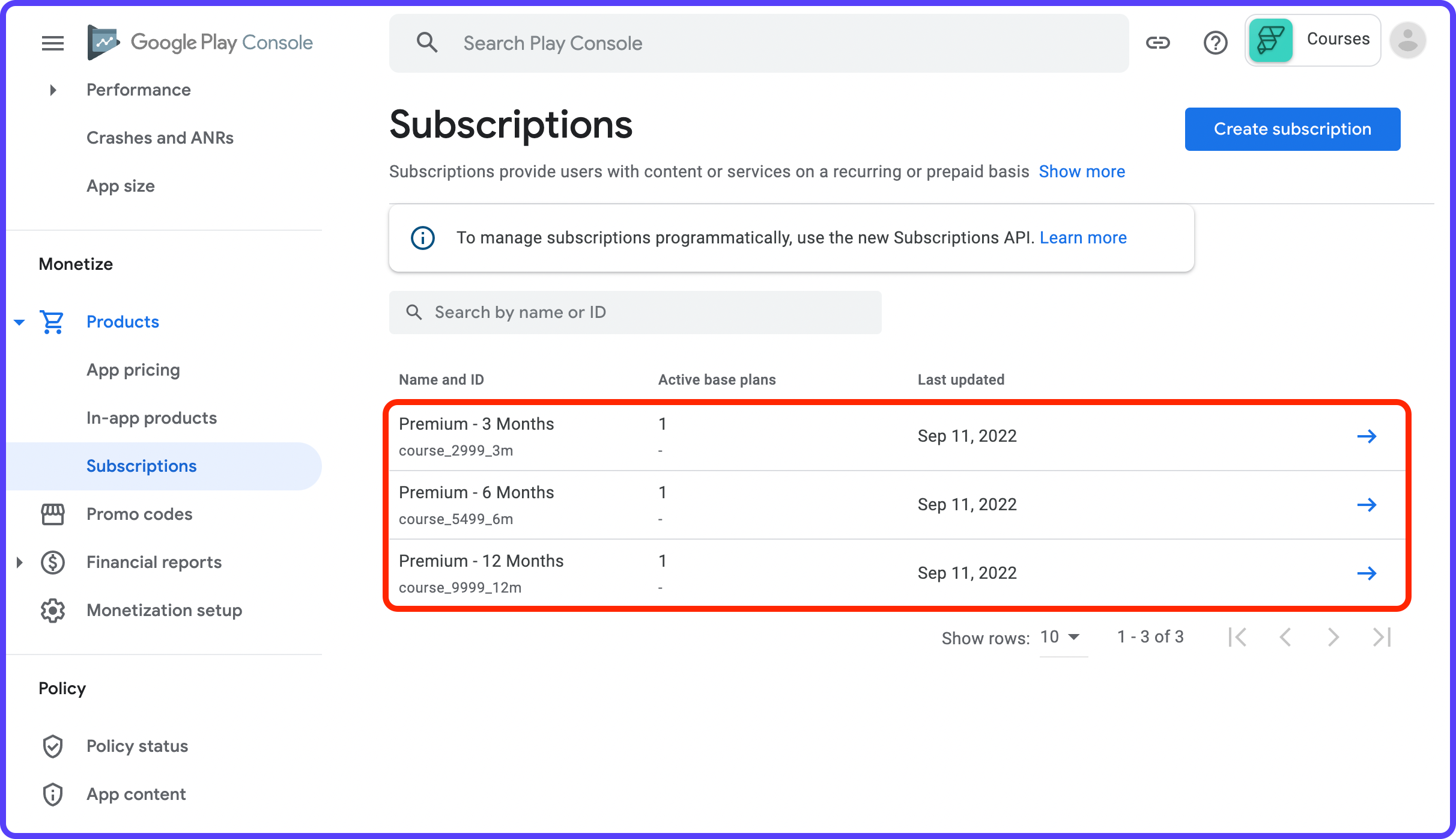Open the navigation hamburger menu

tap(52, 43)
